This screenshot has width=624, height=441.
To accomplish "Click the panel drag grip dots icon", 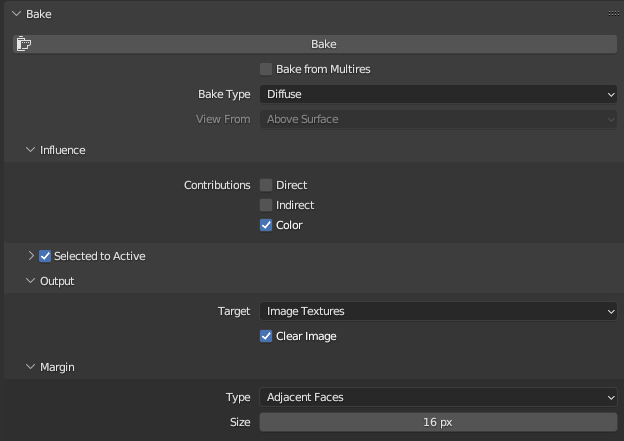I will (x=613, y=14).
